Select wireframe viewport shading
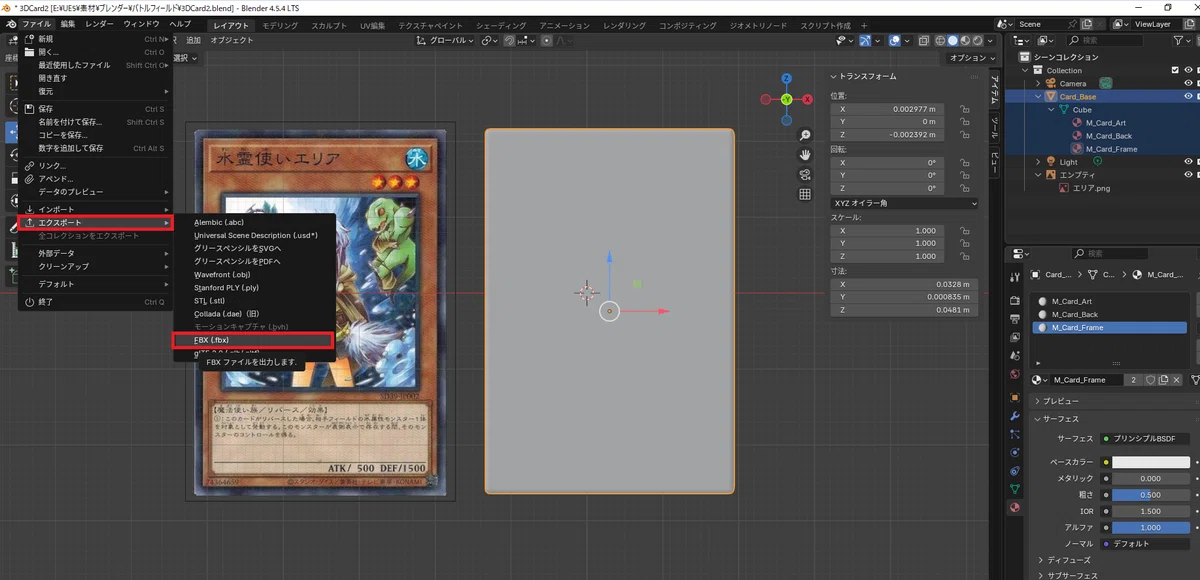This screenshot has width=1200, height=580. (941, 41)
